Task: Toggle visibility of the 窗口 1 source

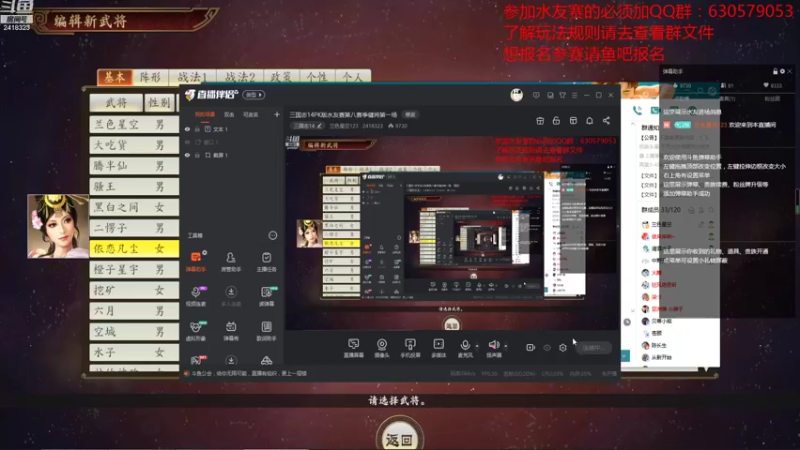Action: pyautogui.click(x=187, y=142)
